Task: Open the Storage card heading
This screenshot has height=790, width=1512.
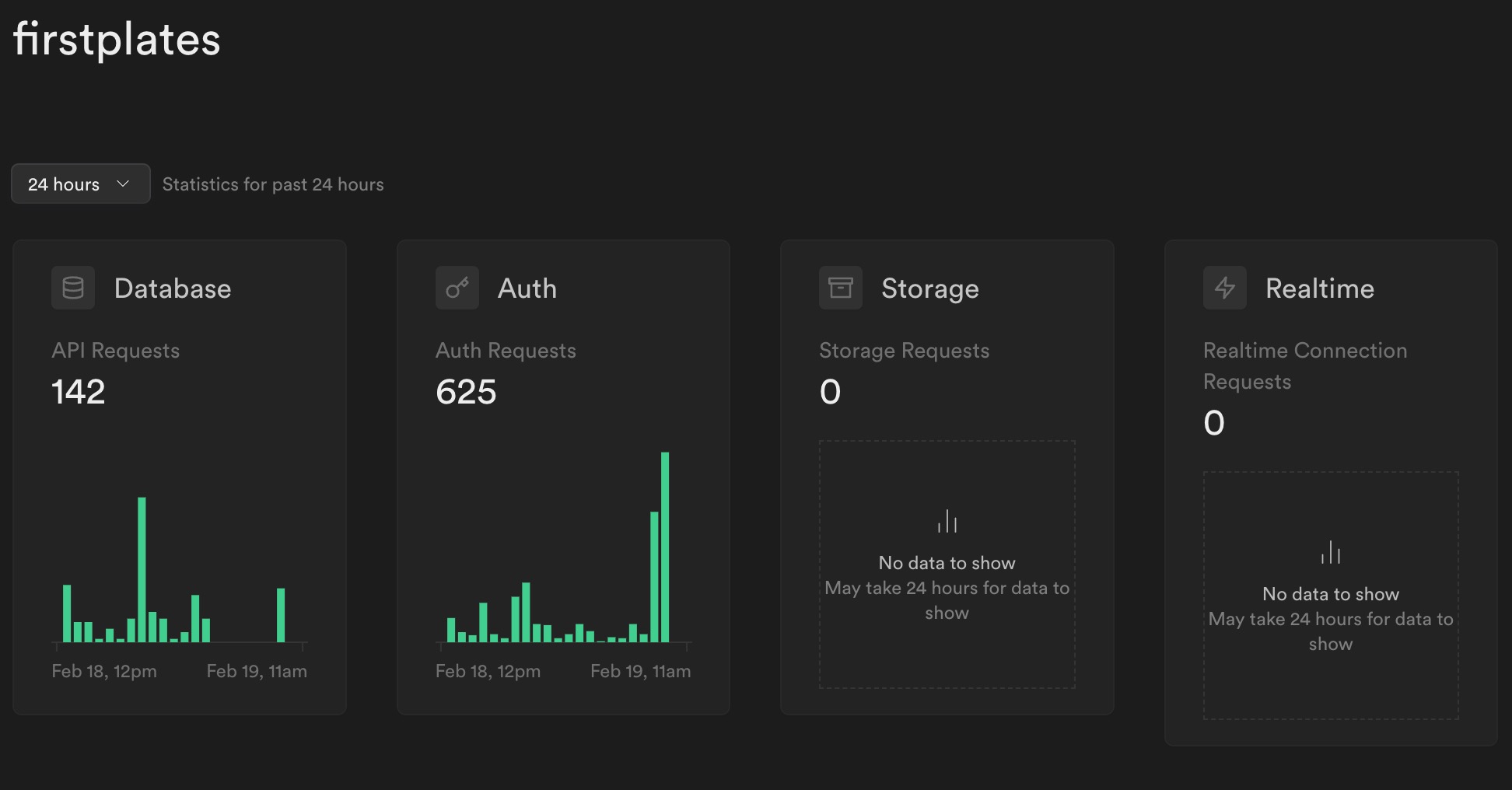Action: [x=930, y=288]
